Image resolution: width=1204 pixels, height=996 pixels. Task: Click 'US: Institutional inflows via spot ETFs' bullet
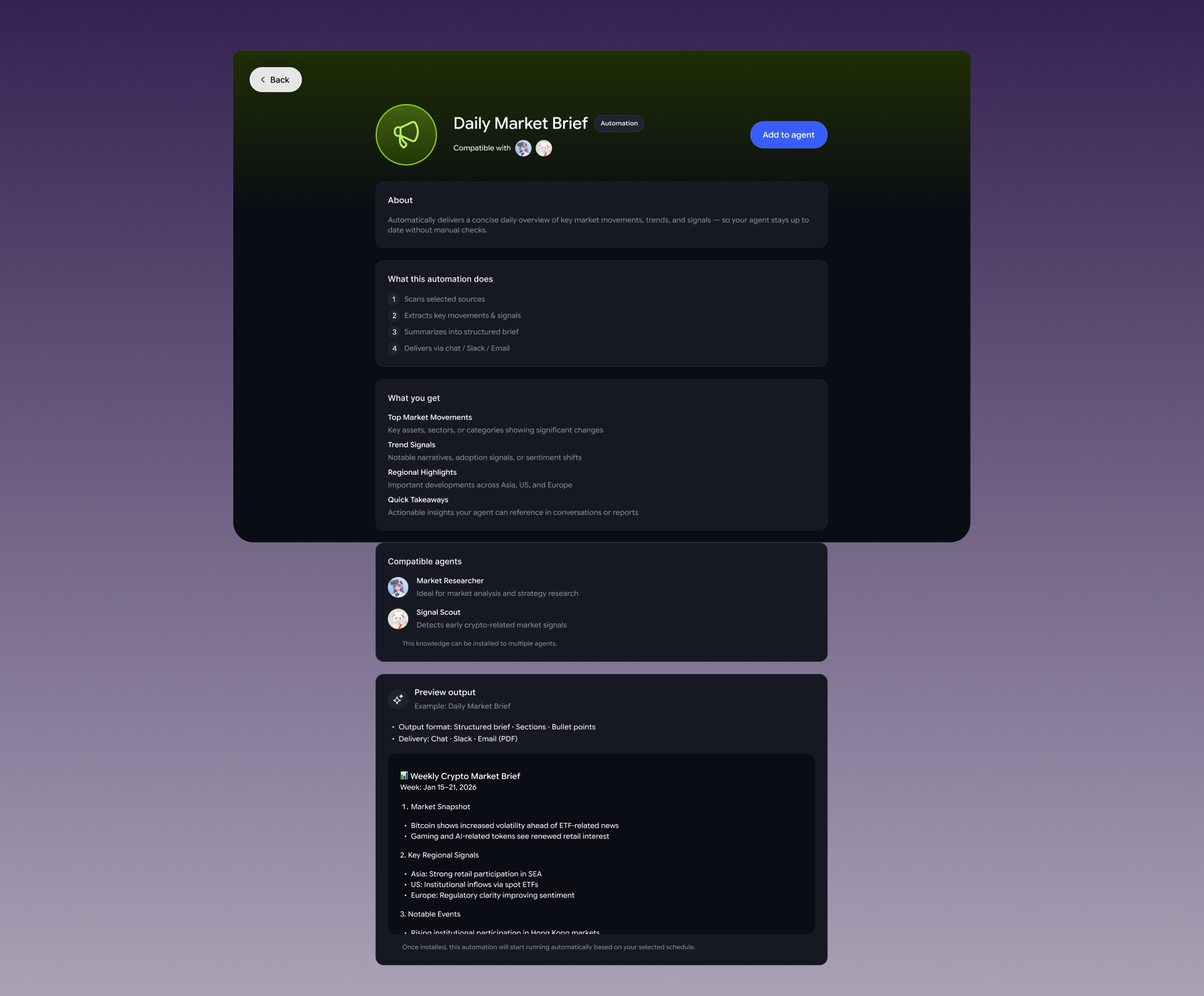point(474,884)
